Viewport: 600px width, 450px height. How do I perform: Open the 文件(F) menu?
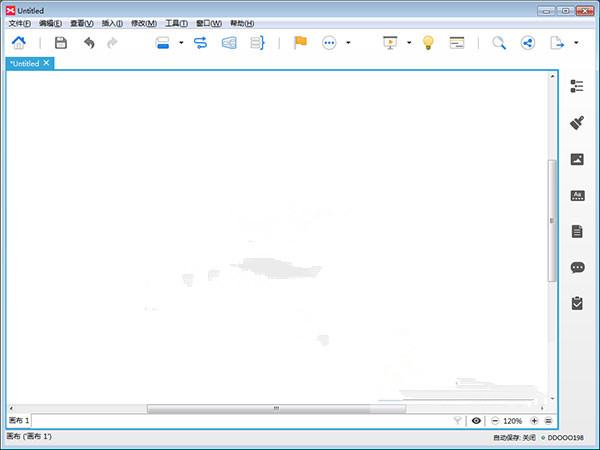pos(20,23)
